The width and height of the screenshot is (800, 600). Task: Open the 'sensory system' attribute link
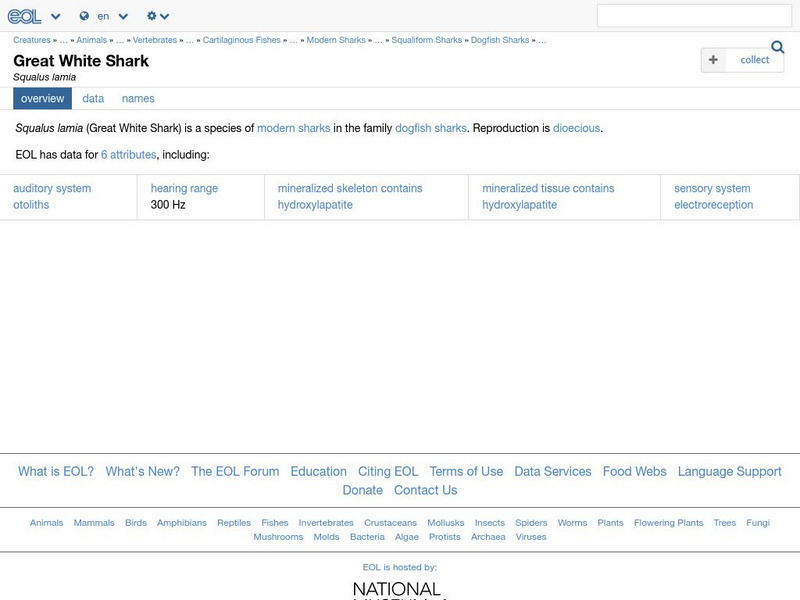(x=712, y=188)
